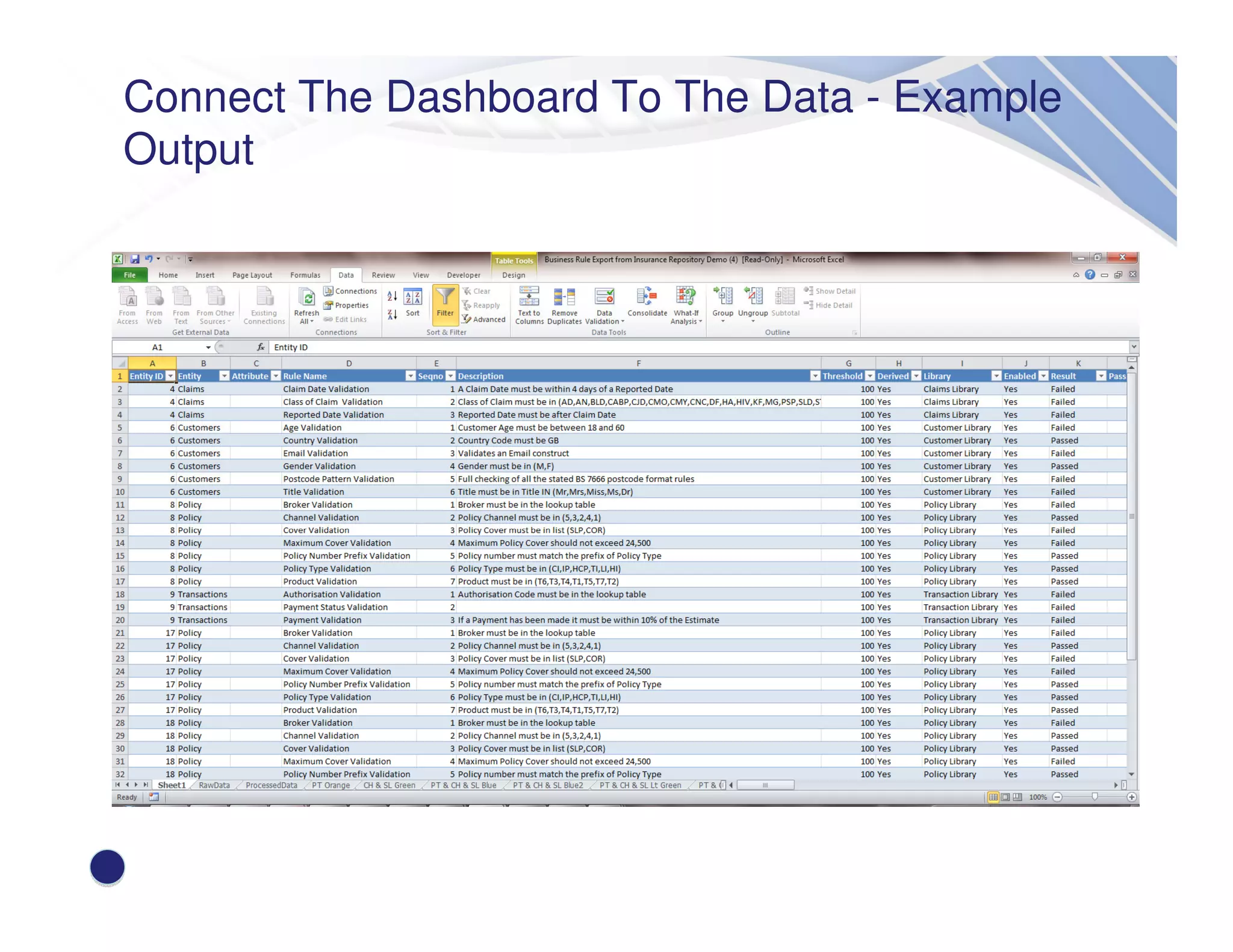Open Derived filter dropdown
Viewport: 1233px width, 952px height.
pyautogui.click(x=916, y=376)
